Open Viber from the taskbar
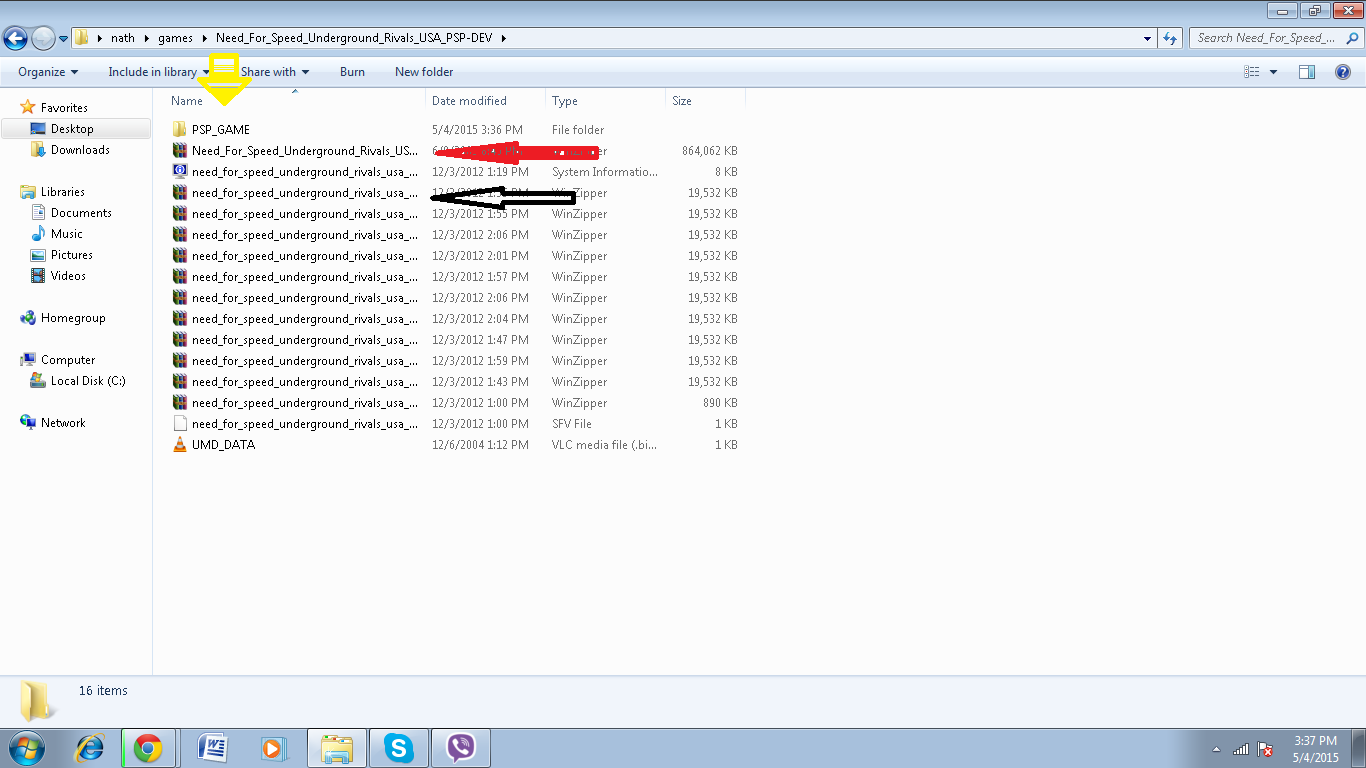1366x768 pixels. 461,748
